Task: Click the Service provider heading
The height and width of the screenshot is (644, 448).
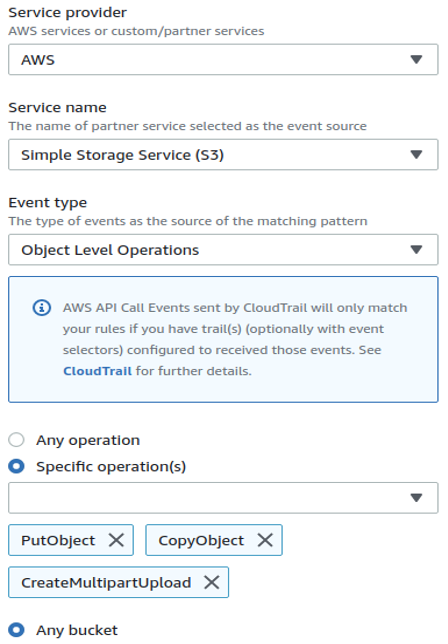Action: click(67, 13)
